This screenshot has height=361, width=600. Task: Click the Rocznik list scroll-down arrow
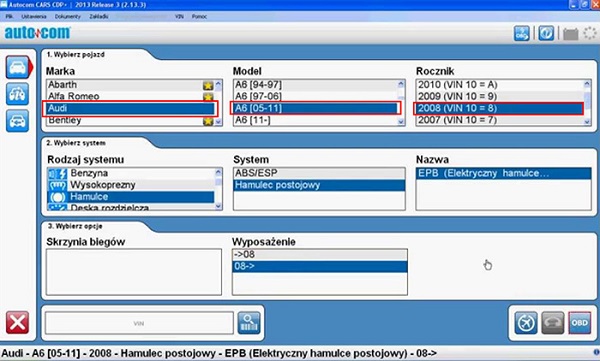587,122
